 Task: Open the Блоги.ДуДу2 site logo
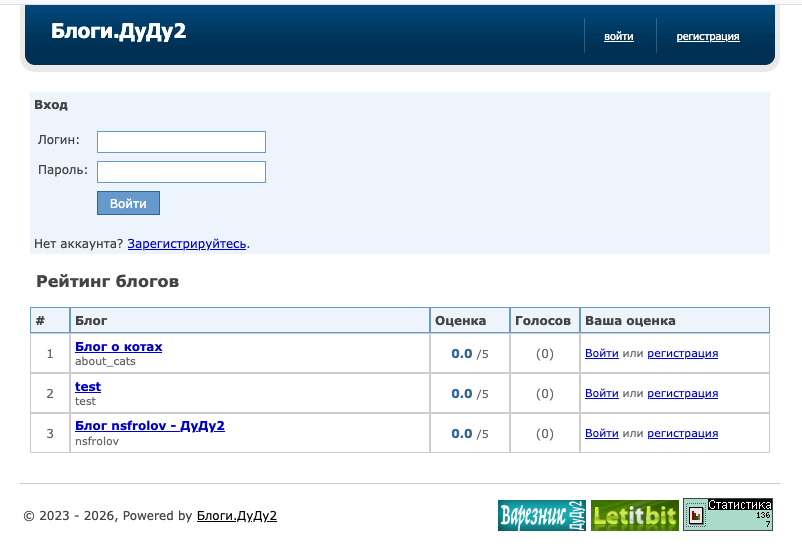point(119,31)
